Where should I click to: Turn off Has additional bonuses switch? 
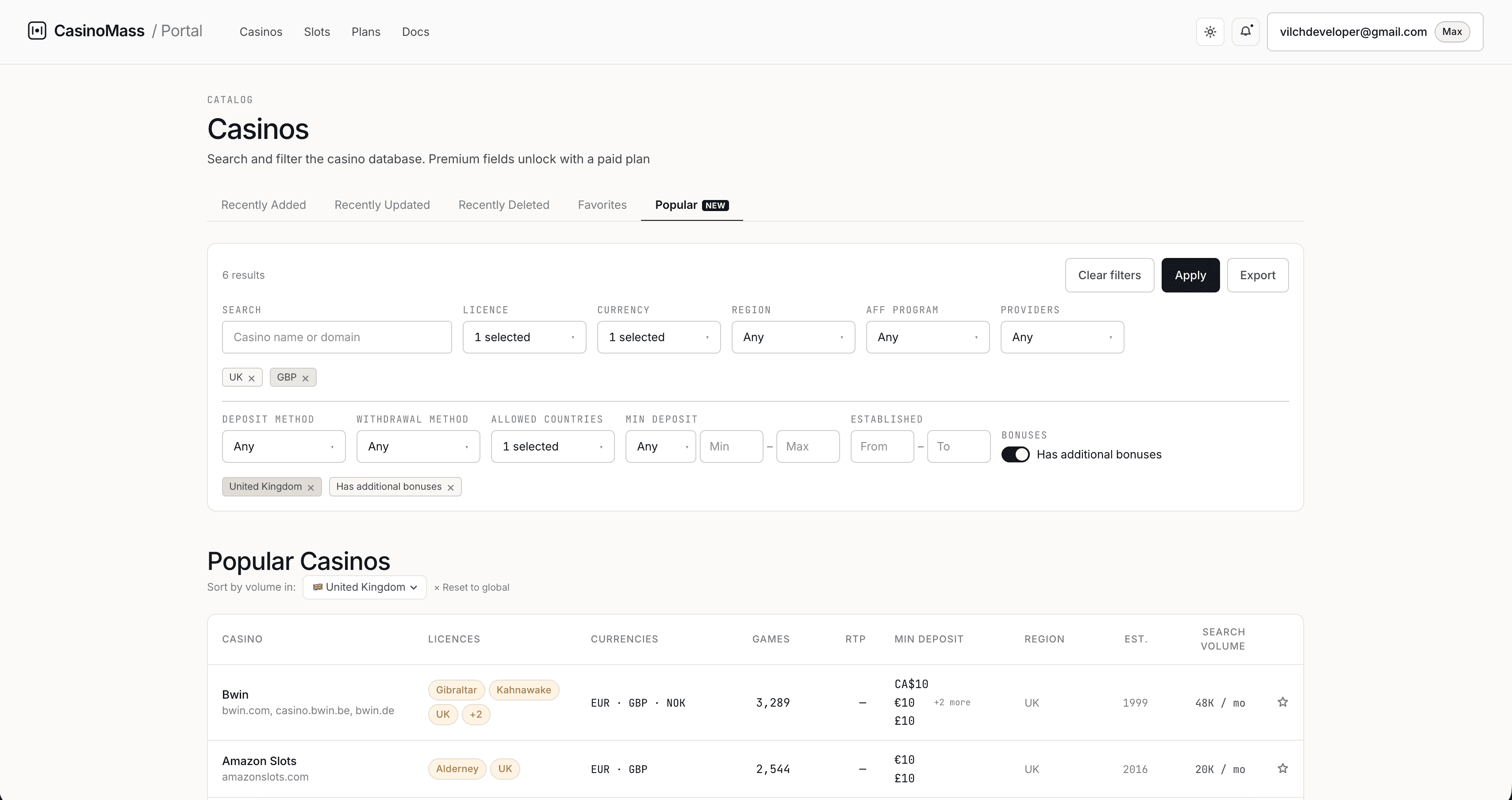click(1015, 454)
